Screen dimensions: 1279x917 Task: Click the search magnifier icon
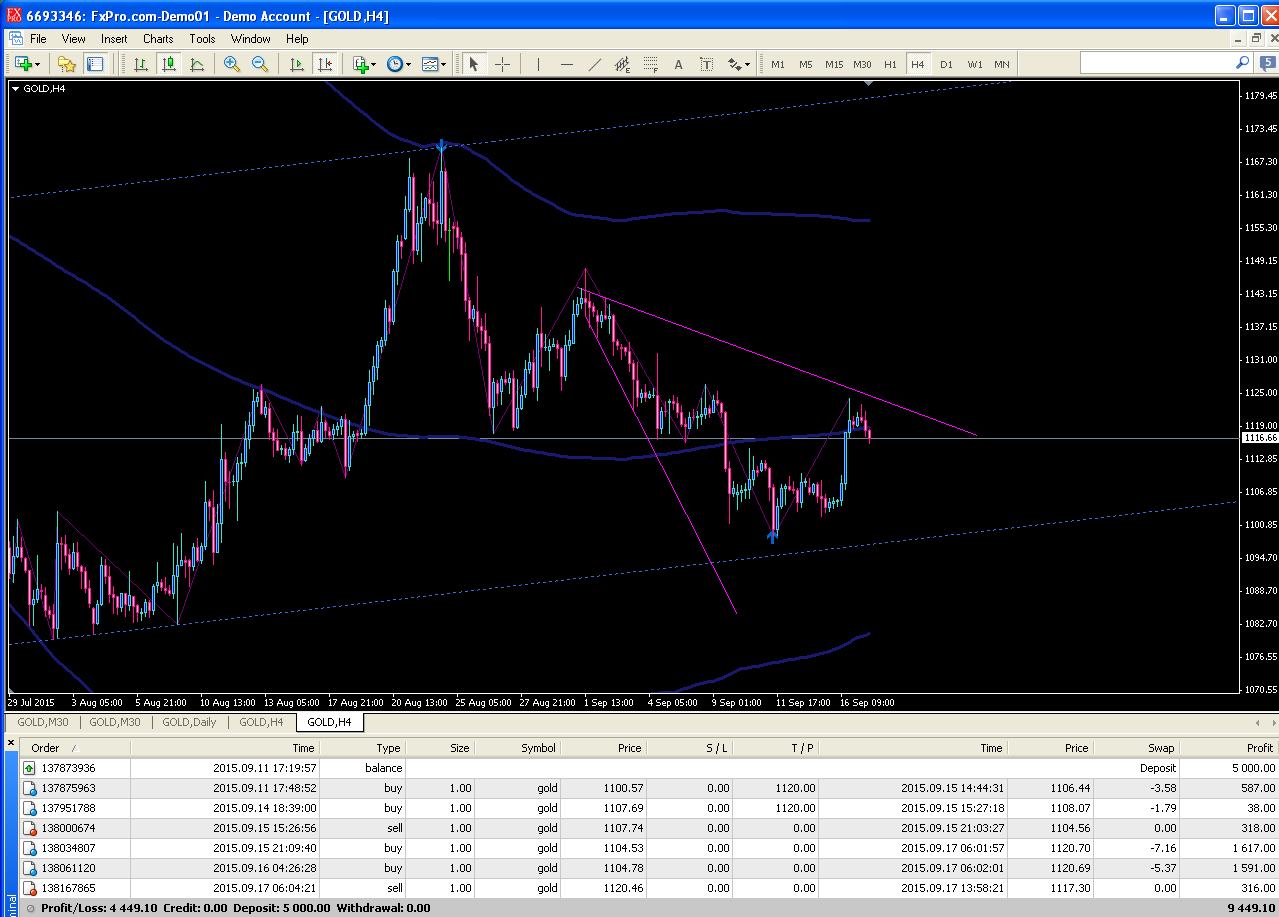pyautogui.click(x=1243, y=62)
